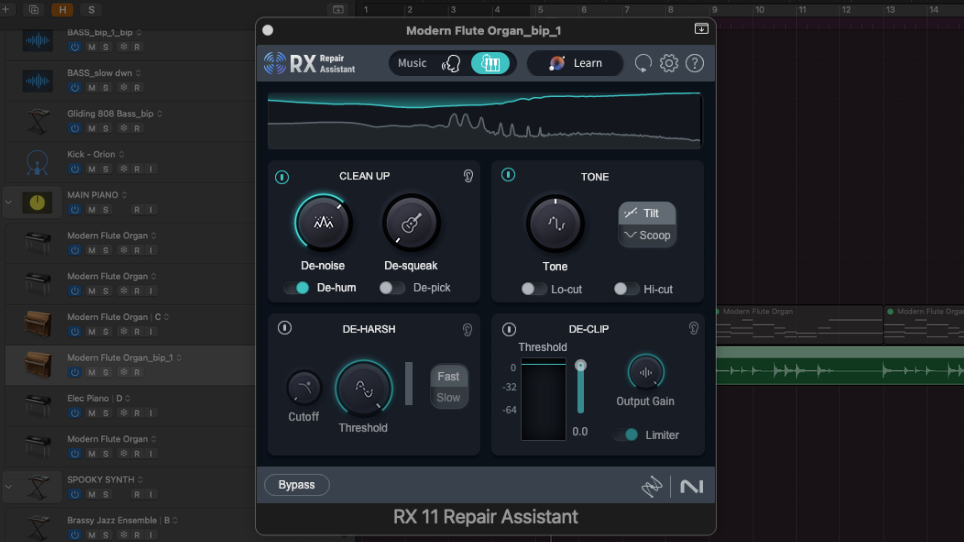Solo-listen De-clip module ear icon
The image size is (964, 542).
[x=693, y=329]
